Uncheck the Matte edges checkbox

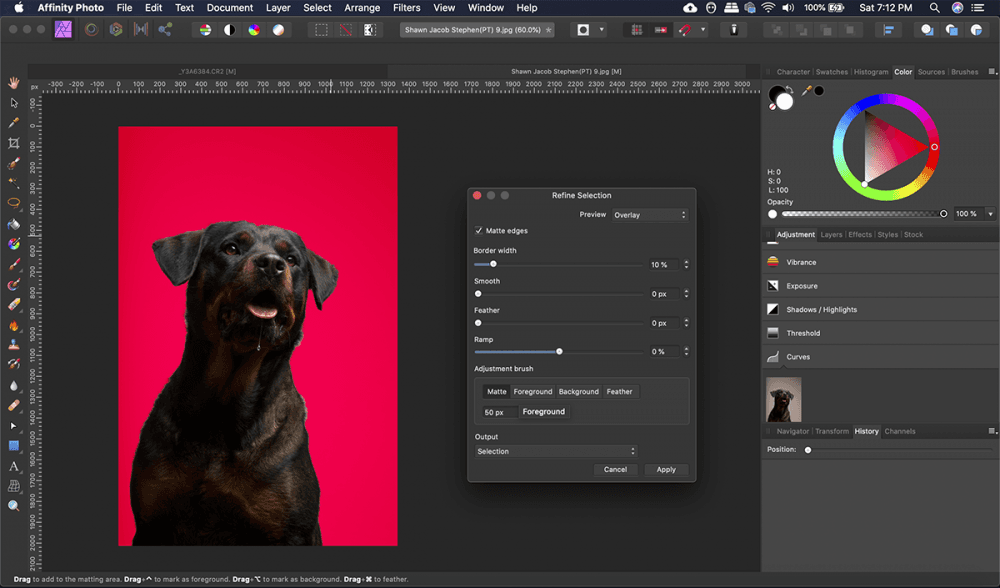tap(479, 231)
